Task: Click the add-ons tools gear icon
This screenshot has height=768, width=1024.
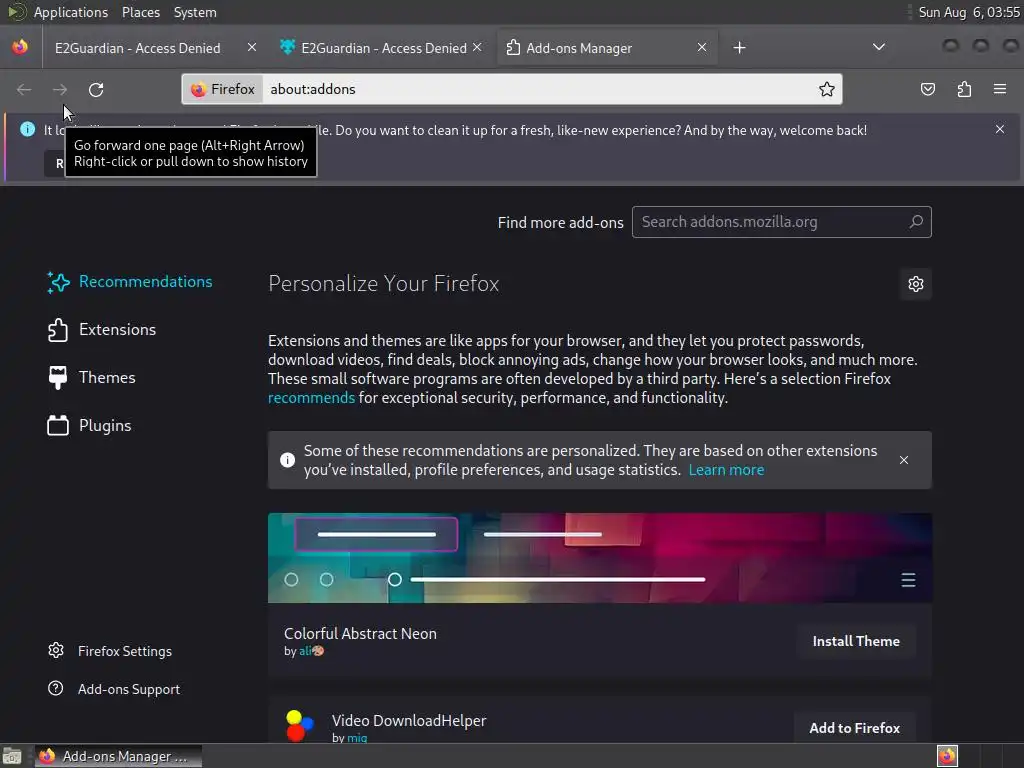Action: click(x=916, y=284)
